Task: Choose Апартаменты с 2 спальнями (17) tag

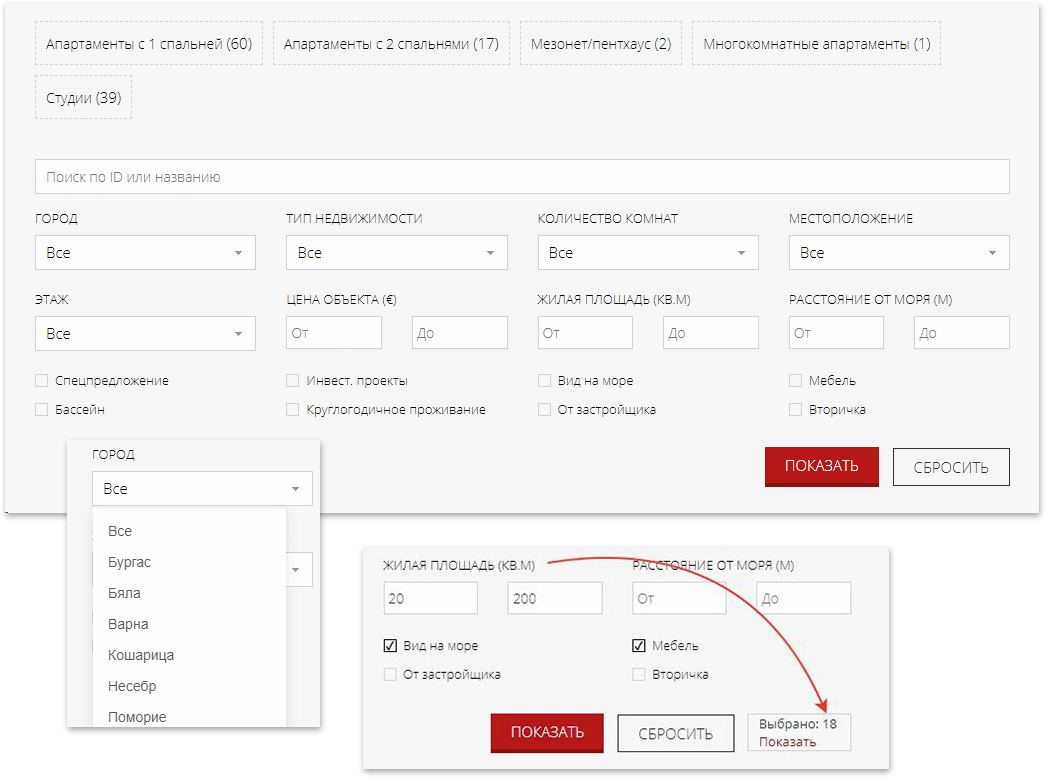Action: (391, 44)
